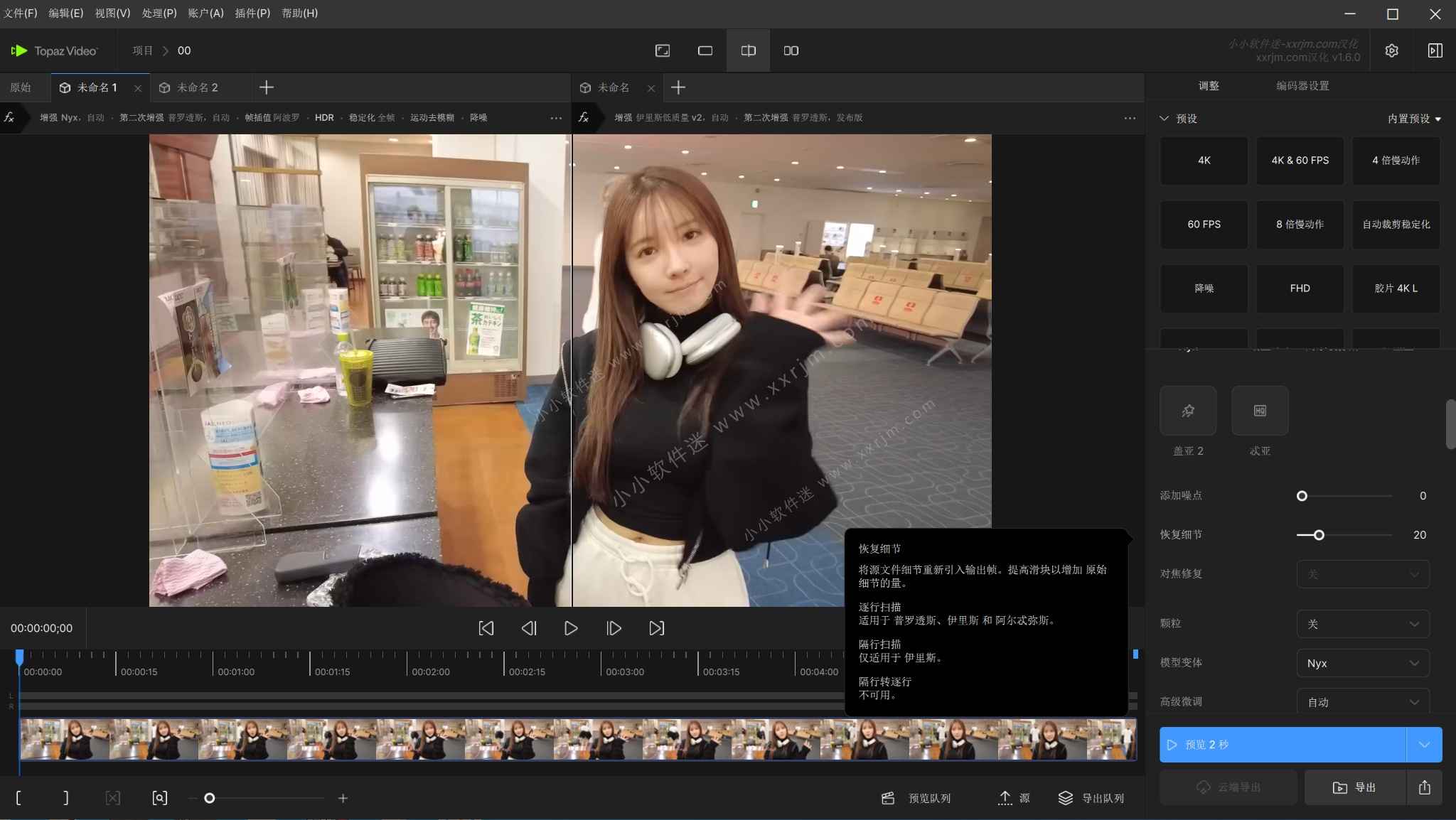Screen dimensions: 1456x820
Task: Clear the trim selection icon
Action: tap(112, 798)
